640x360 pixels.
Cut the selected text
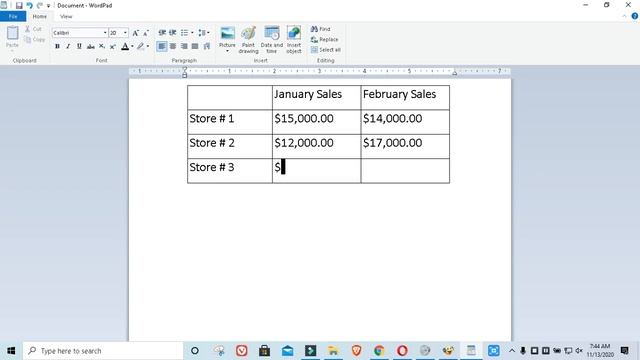point(33,29)
